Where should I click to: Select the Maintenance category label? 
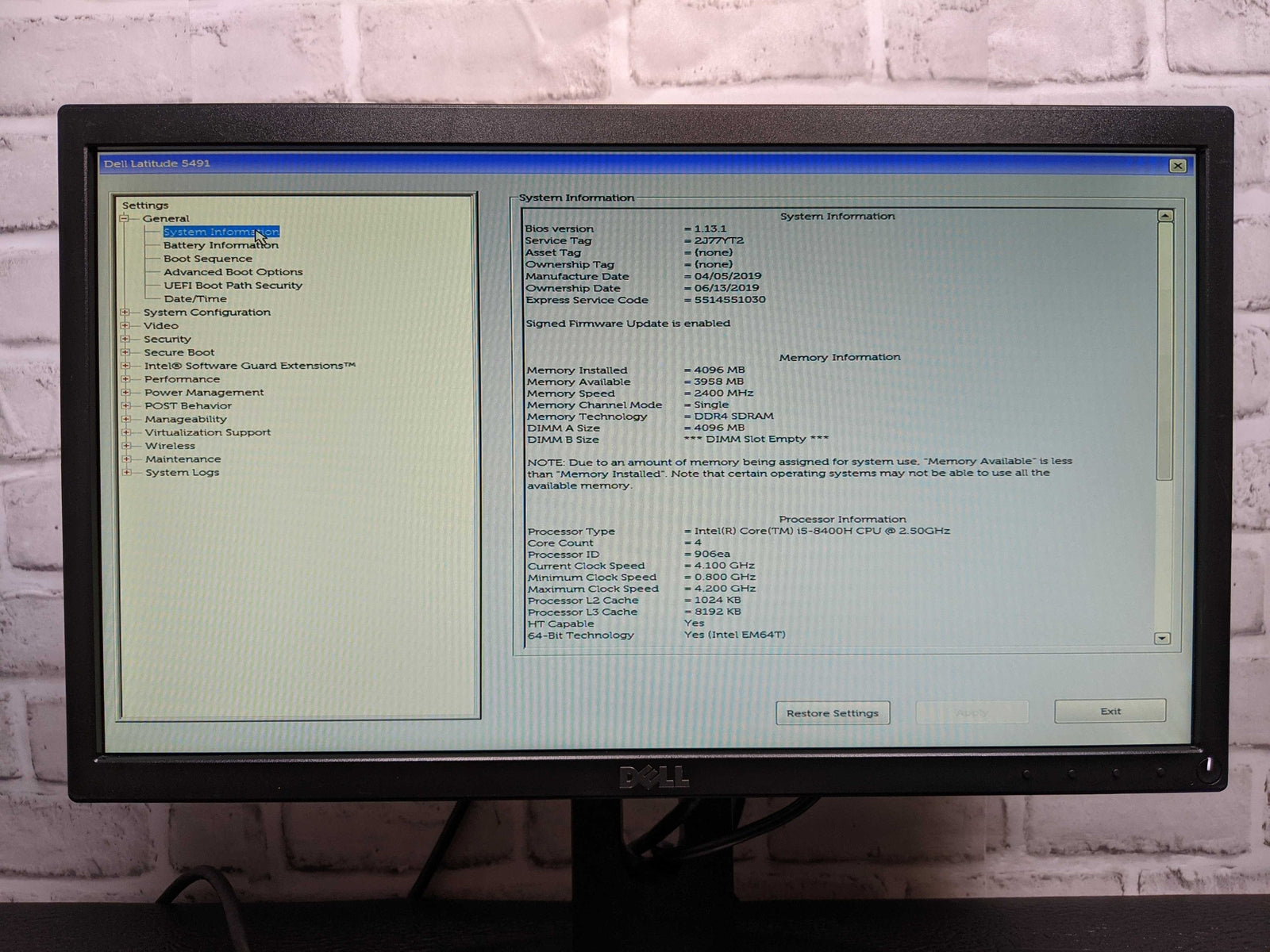click(x=183, y=459)
